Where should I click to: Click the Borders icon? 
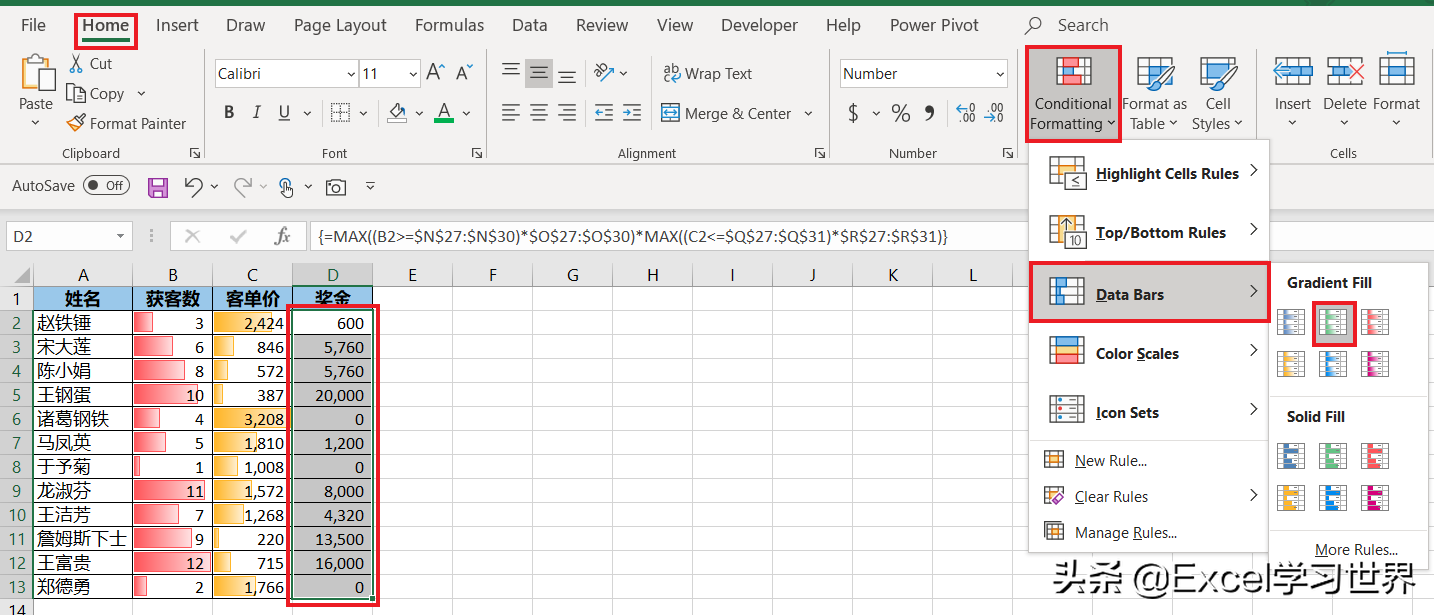340,113
